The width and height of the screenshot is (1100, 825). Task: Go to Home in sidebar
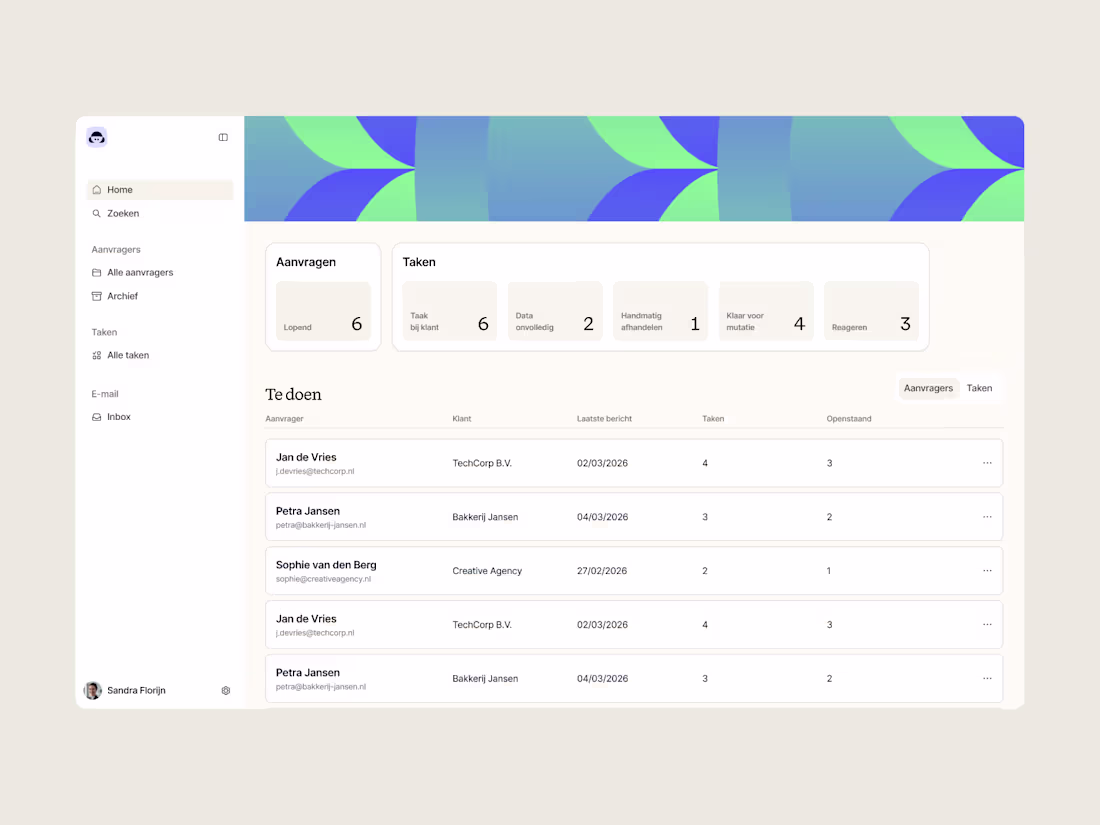[x=160, y=189]
